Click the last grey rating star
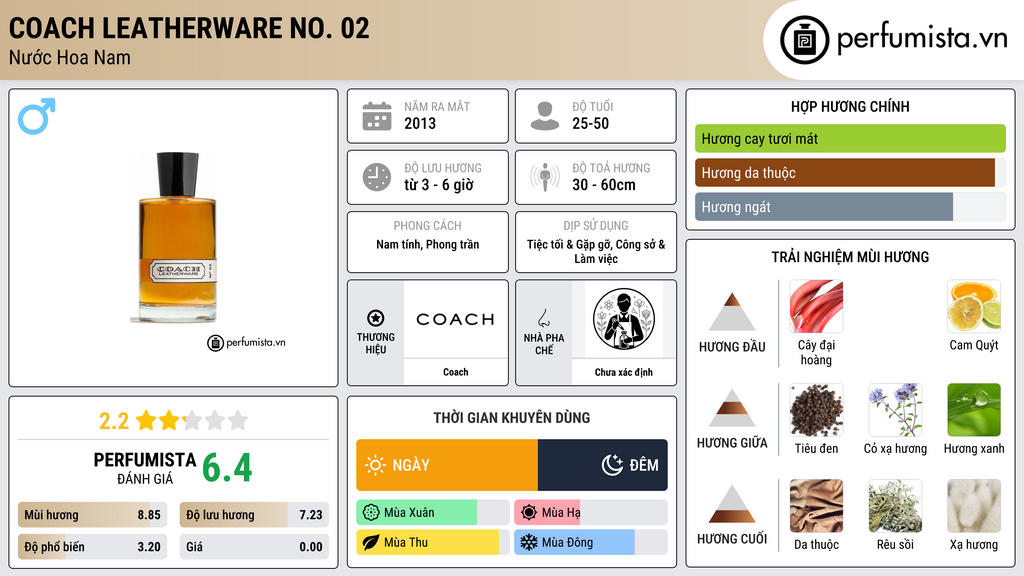The height and width of the screenshot is (576, 1024). point(238,420)
